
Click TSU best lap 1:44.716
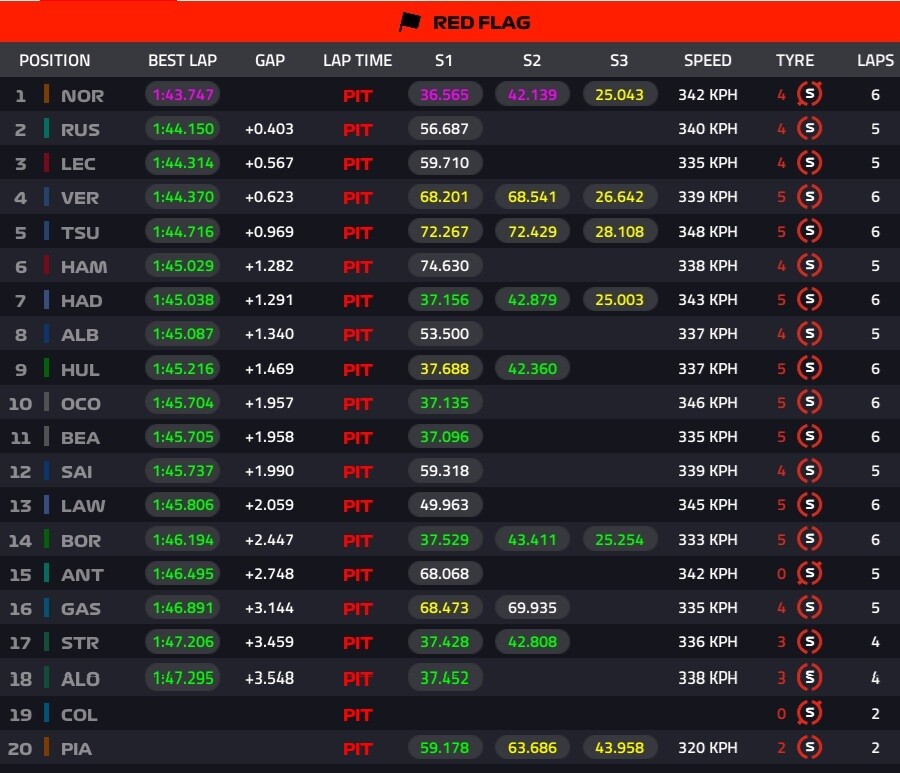183,231
